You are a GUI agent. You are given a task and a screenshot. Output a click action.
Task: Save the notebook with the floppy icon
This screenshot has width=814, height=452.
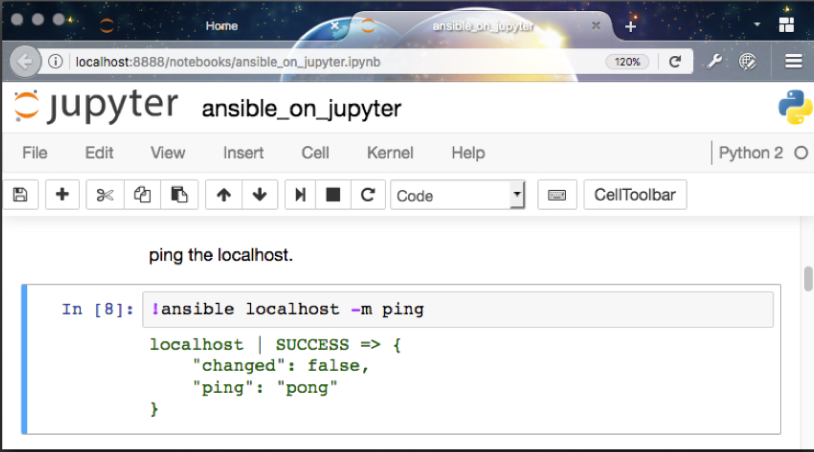tap(20, 195)
